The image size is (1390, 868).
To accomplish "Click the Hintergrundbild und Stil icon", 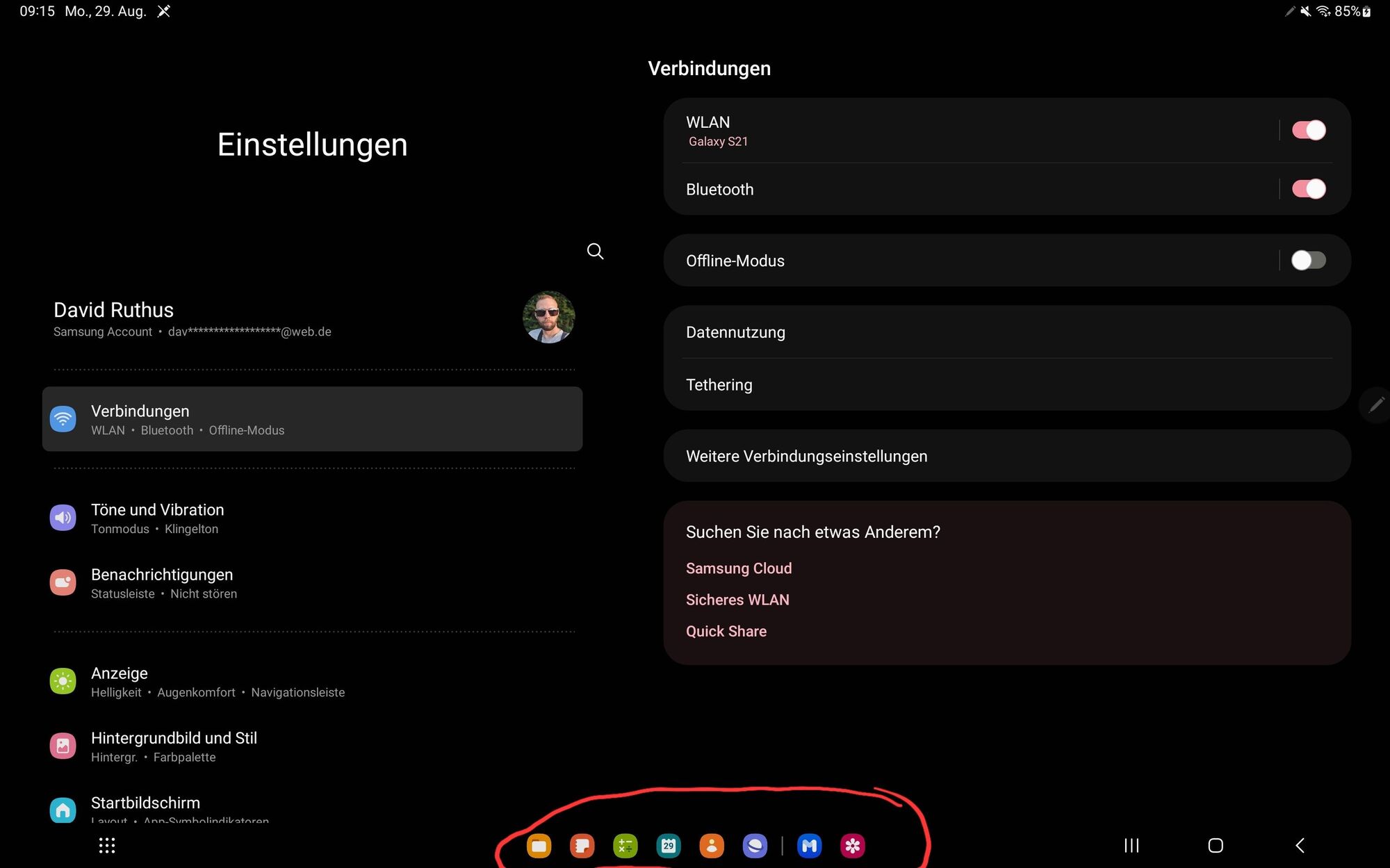I will pyautogui.click(x=63, y=746).
